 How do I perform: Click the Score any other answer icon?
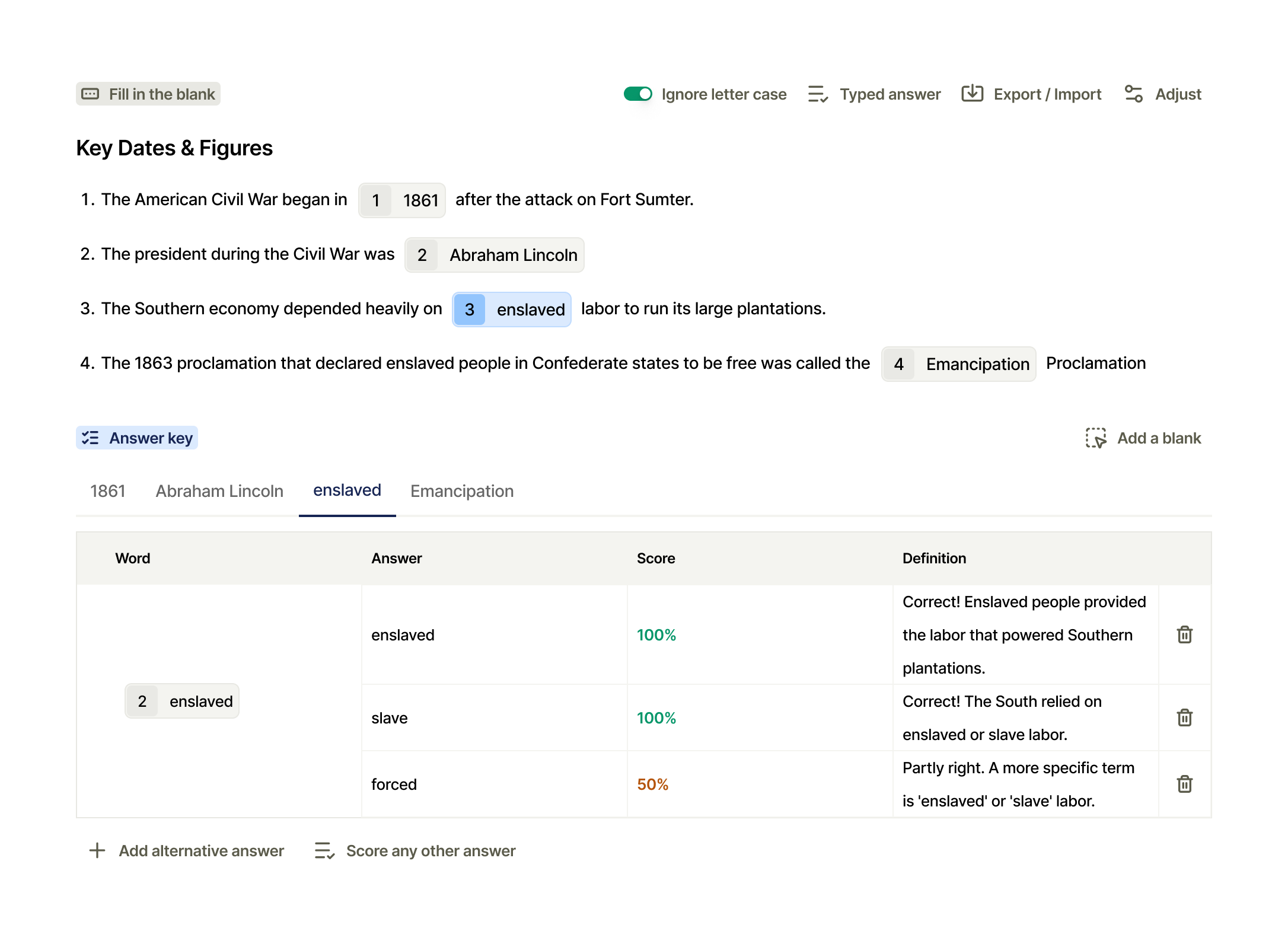324,850
